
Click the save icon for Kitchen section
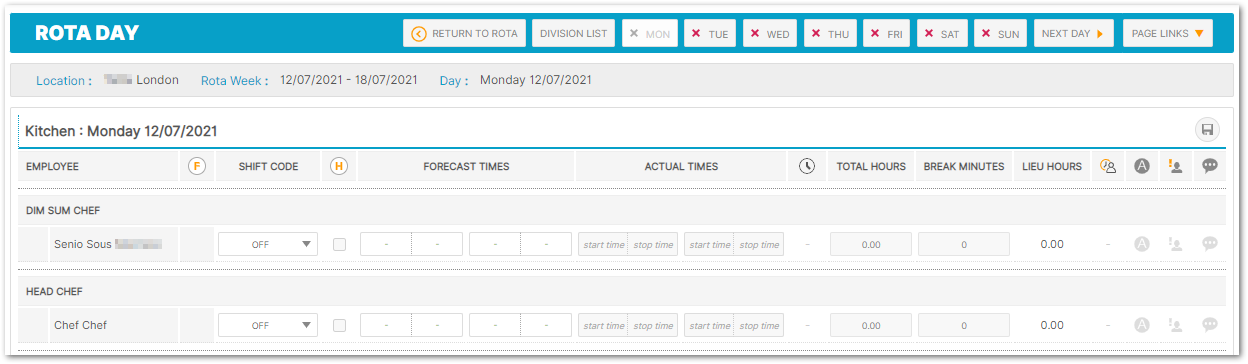[1208, 129]
